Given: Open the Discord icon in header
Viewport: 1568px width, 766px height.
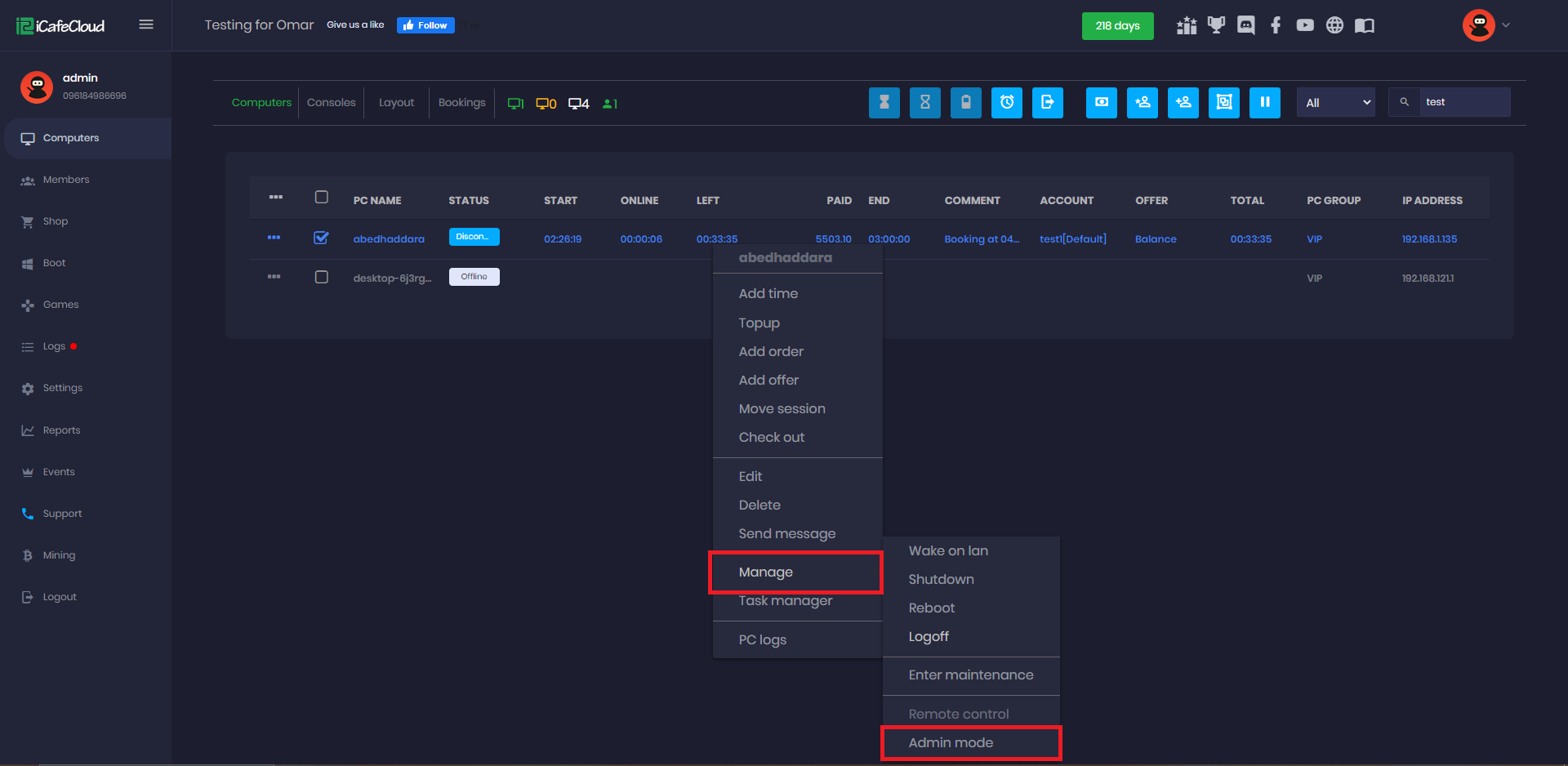Looking at the screenshot, I should click(1245, 25).
